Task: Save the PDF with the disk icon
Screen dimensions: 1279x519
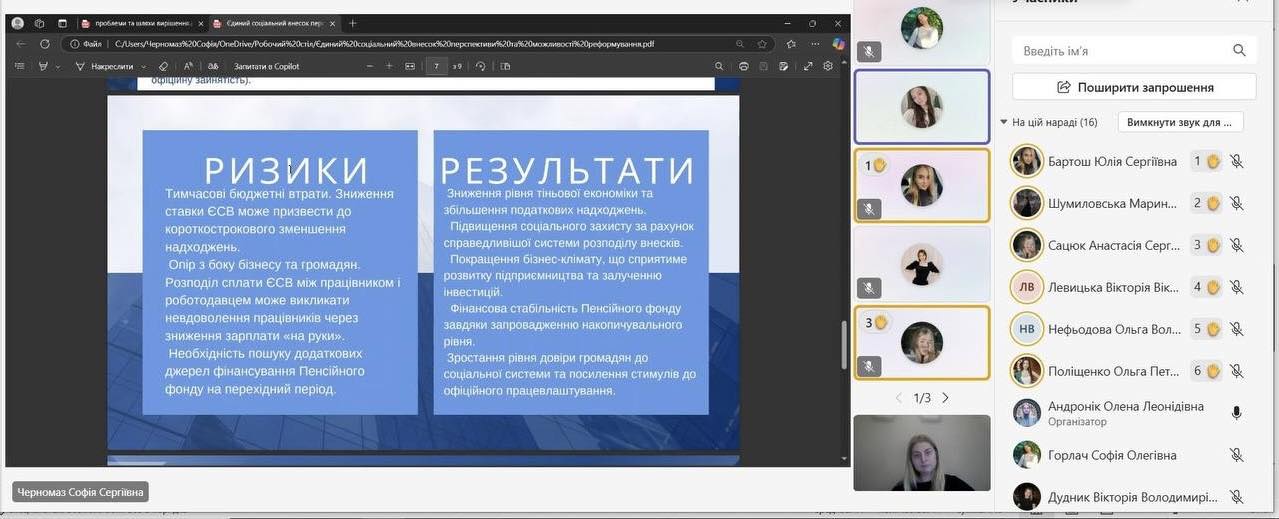Action: coord(765,66)
